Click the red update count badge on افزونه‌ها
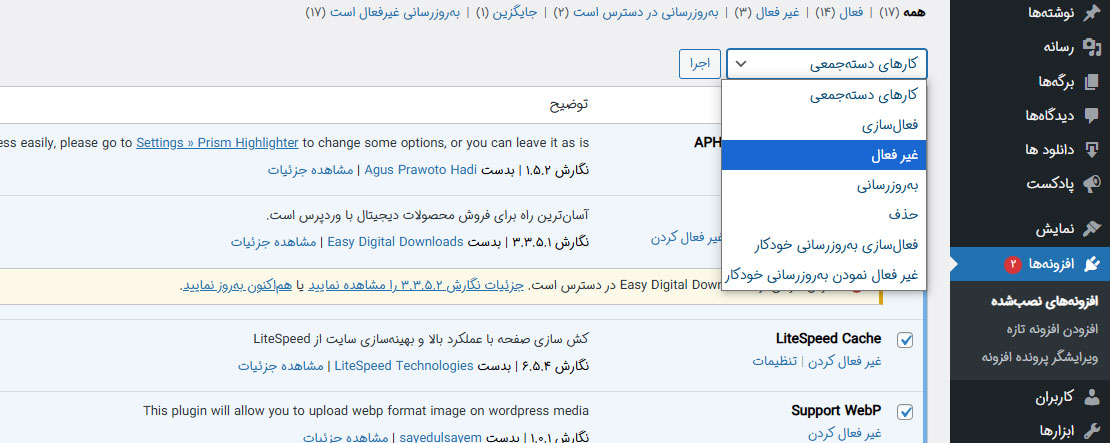 pos(1013,264)
